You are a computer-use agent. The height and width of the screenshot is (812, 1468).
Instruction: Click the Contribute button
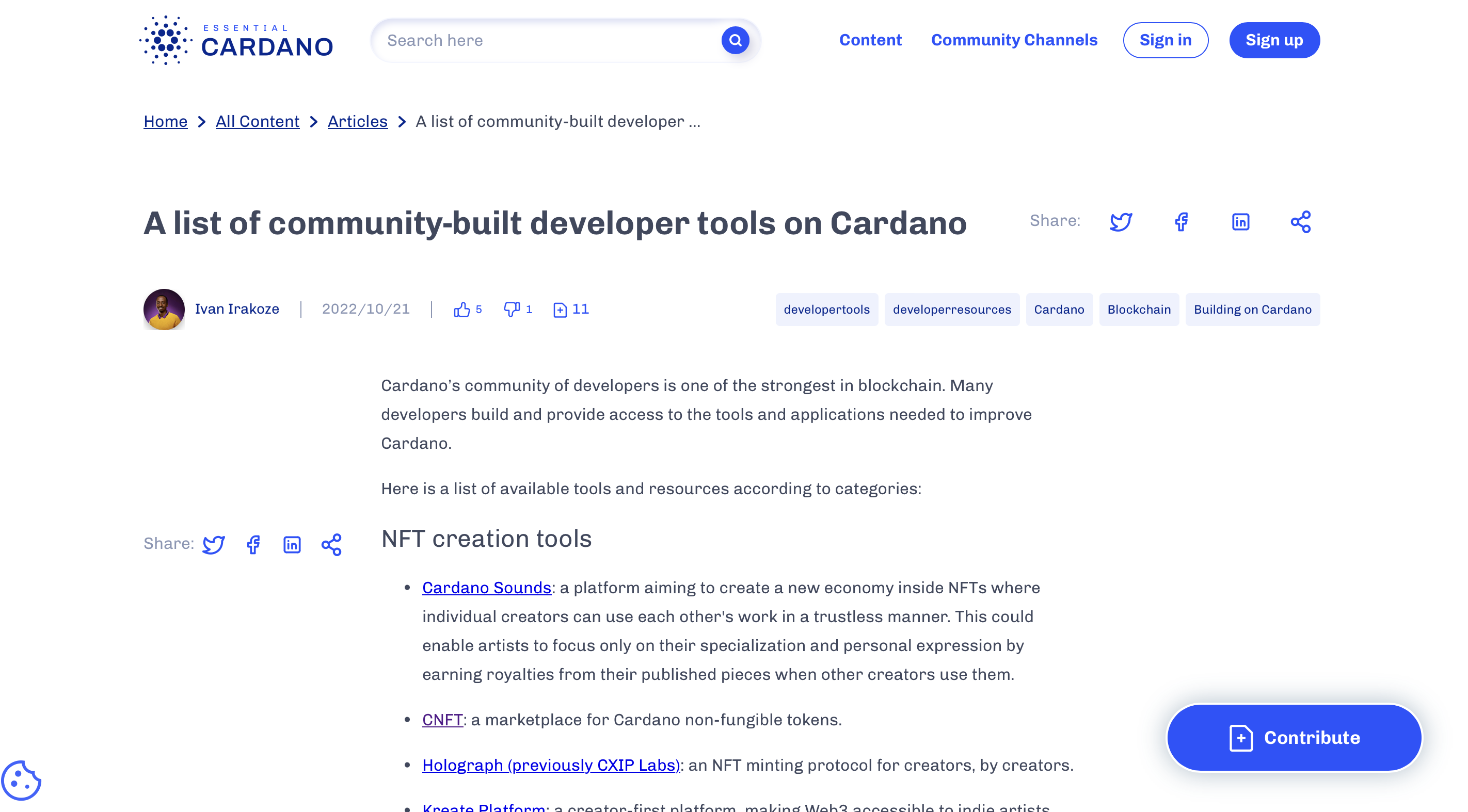[x=1294, y=737]
